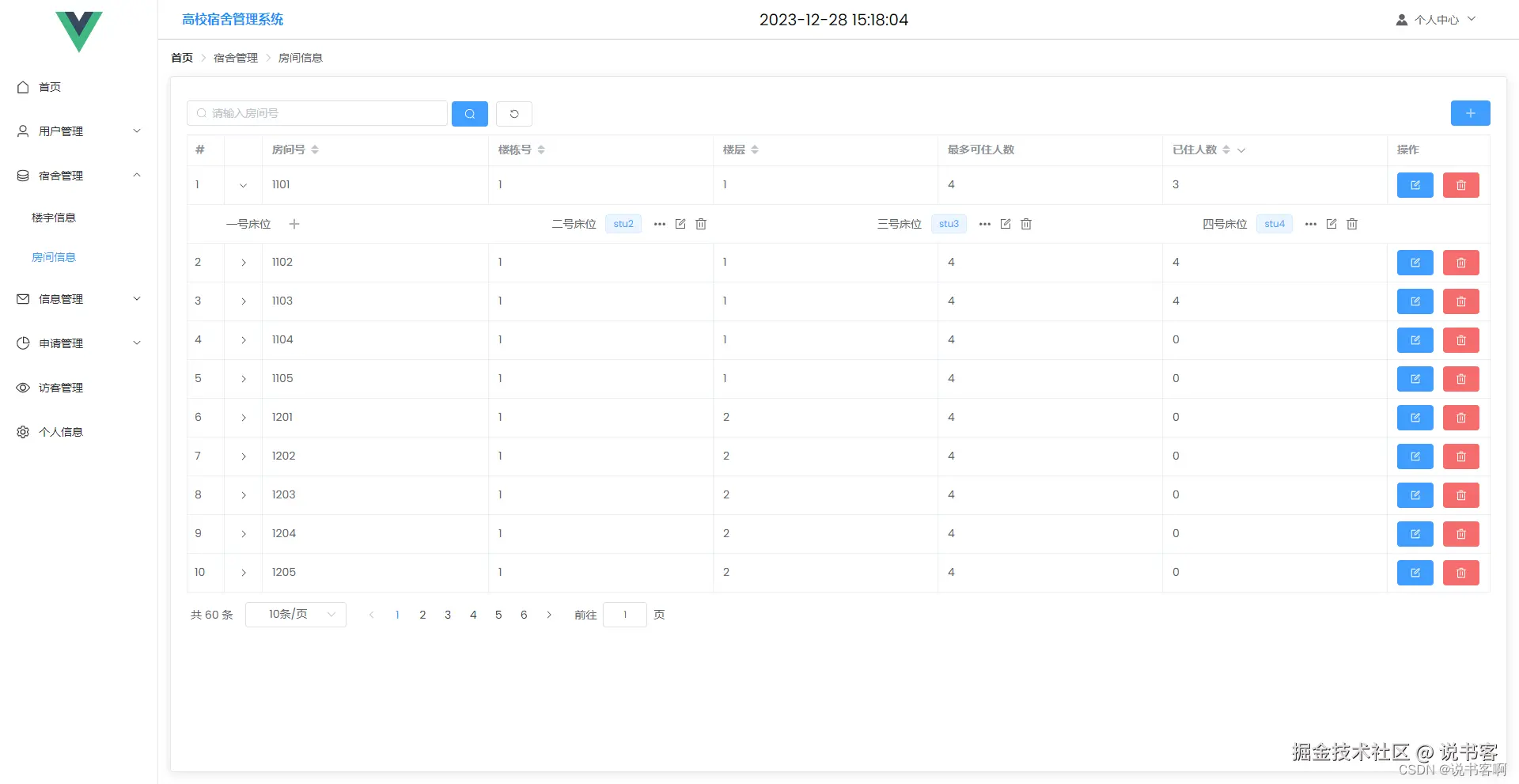Expand 信息管理 sidebar menu

pyautogui.click(x=79, y=299)
